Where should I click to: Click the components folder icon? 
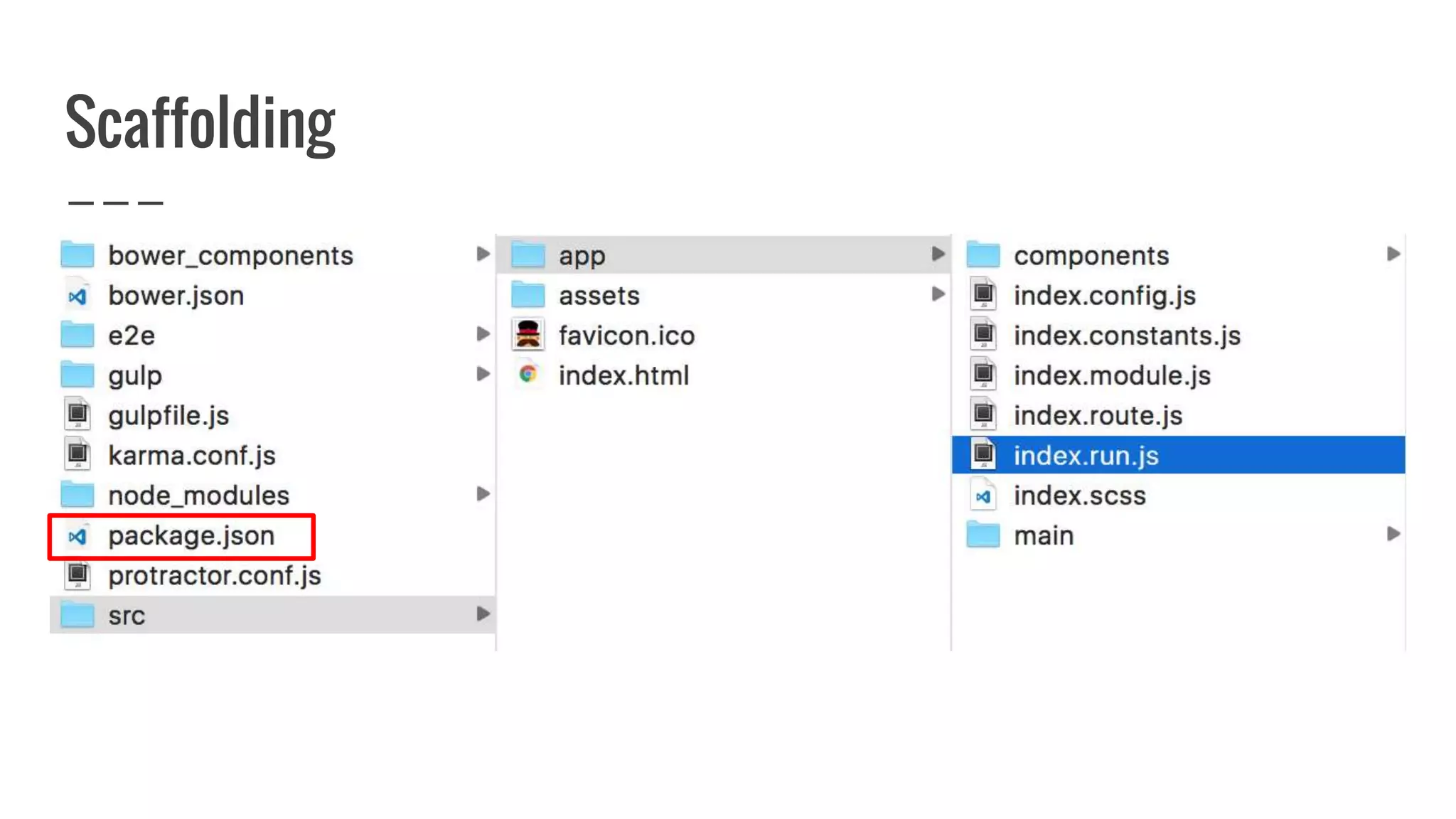(x=983, y=255)
